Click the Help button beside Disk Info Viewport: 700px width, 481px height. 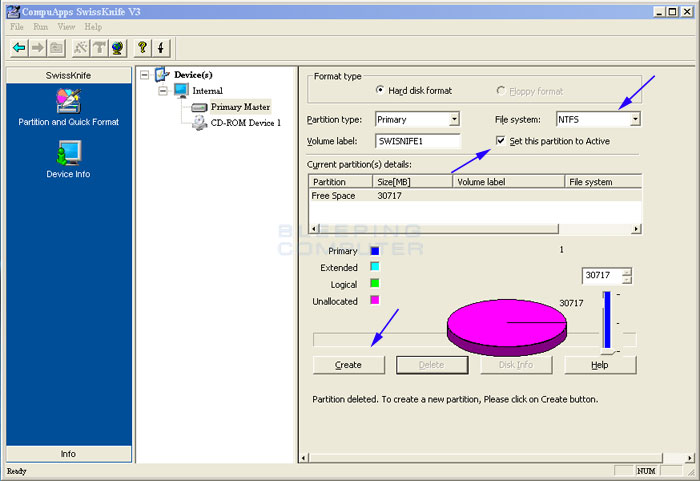[x=600, y=365]
